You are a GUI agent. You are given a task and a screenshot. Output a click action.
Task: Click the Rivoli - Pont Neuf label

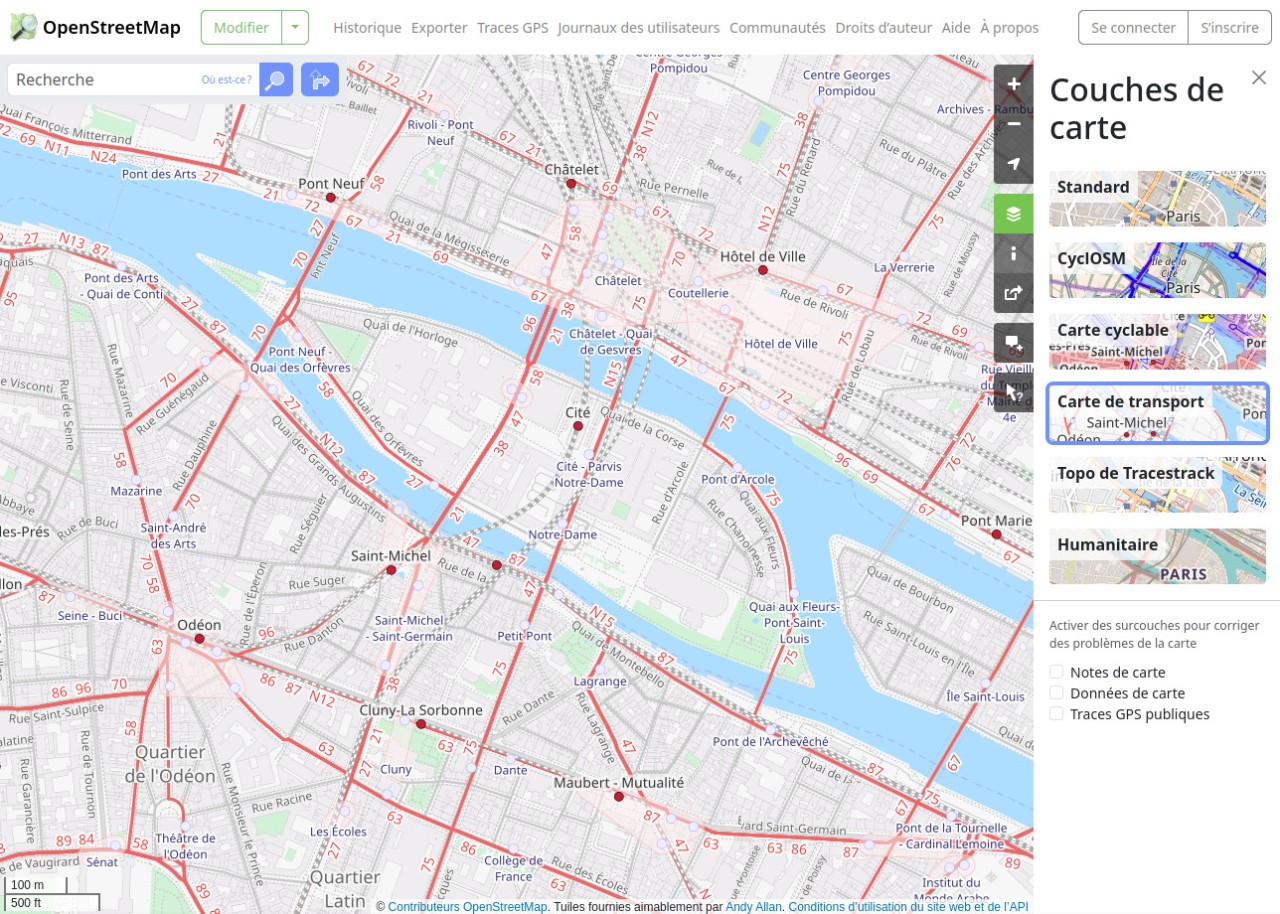441,132
